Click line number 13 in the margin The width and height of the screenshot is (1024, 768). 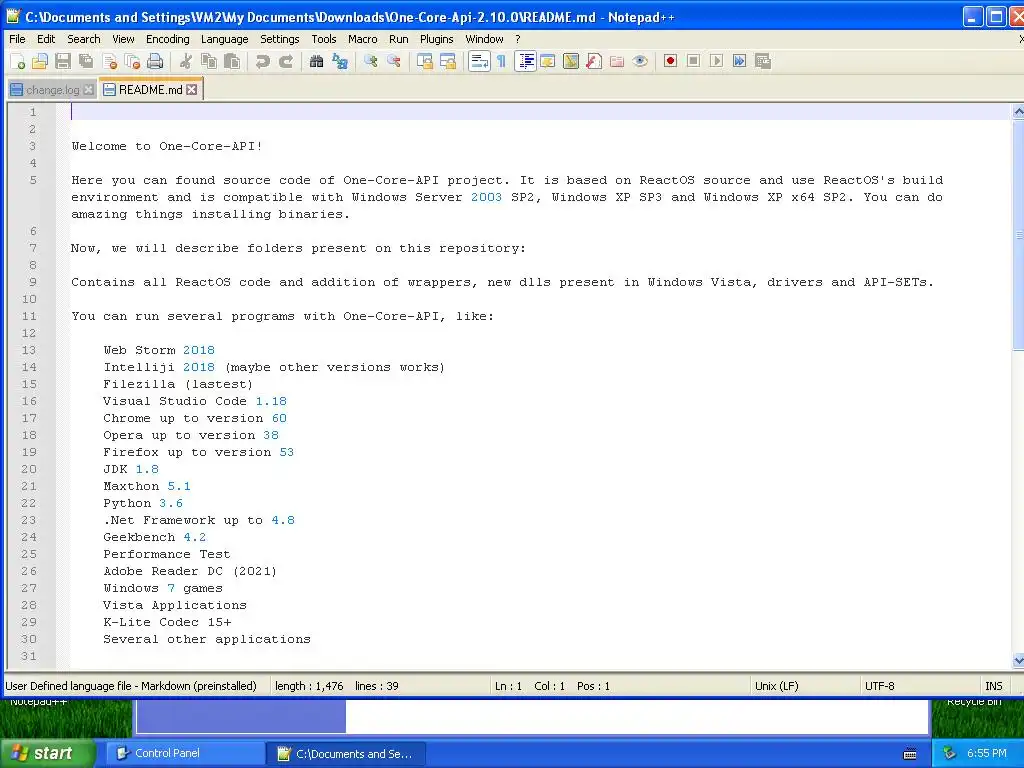[x=29, y=350]
